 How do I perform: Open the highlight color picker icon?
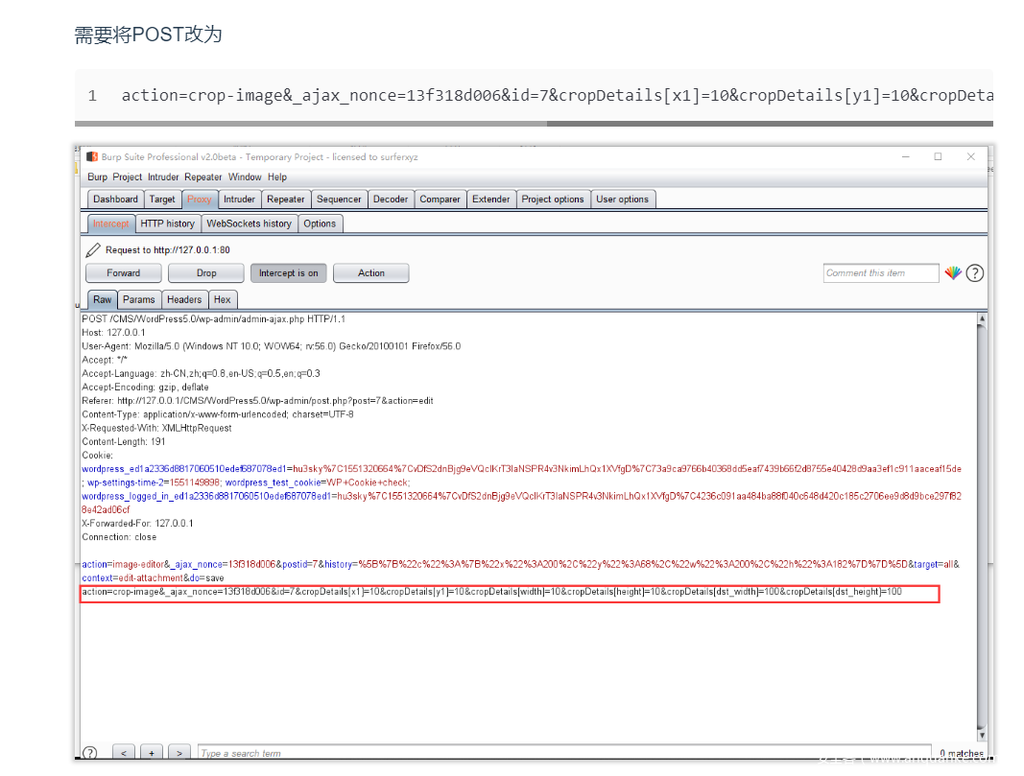tap(953, 273)
